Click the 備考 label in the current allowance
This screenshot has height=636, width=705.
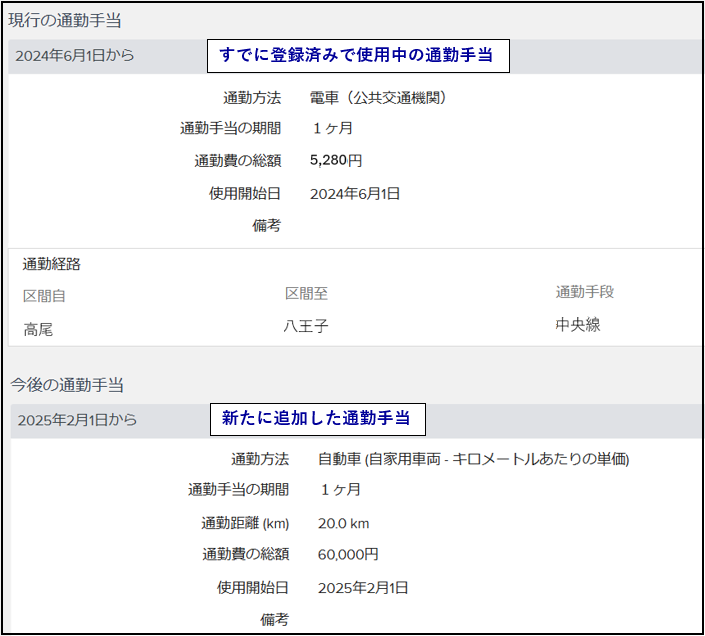(x=267, y=225)
